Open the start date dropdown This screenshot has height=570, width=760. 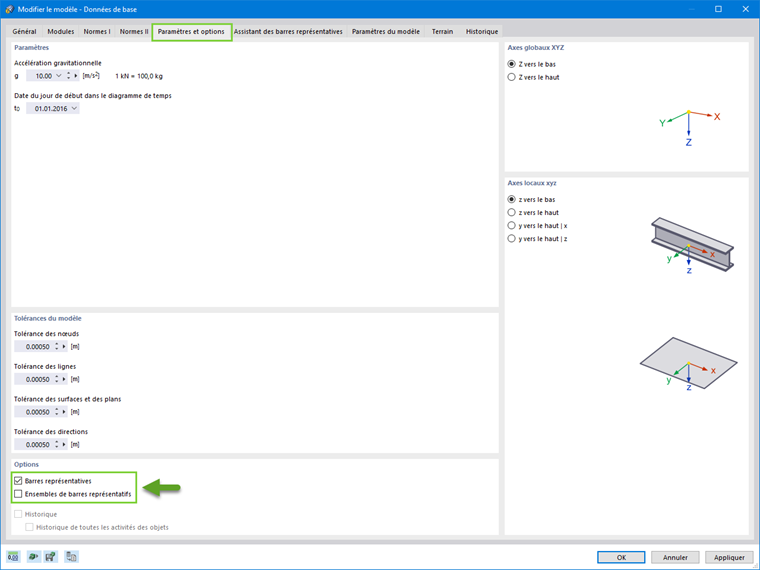click(74, 109)
